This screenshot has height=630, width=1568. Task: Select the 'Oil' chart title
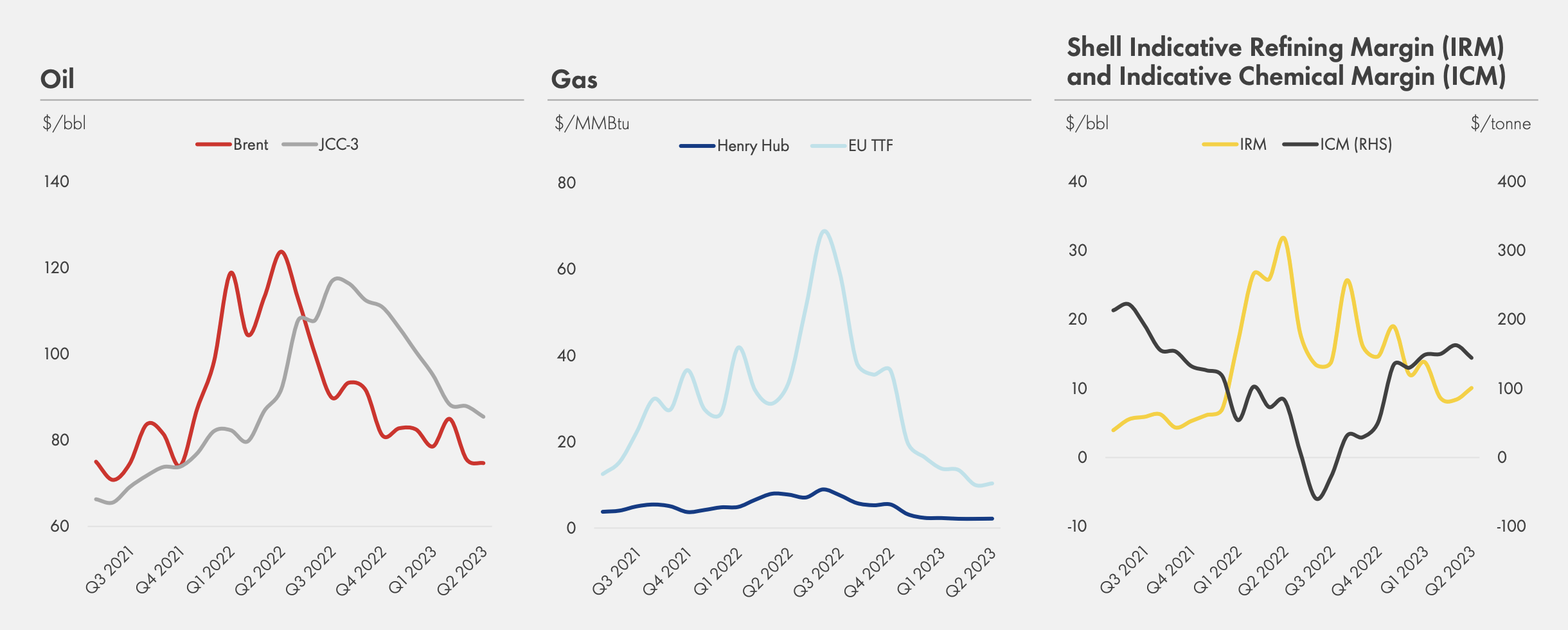(x=57, y=79)
